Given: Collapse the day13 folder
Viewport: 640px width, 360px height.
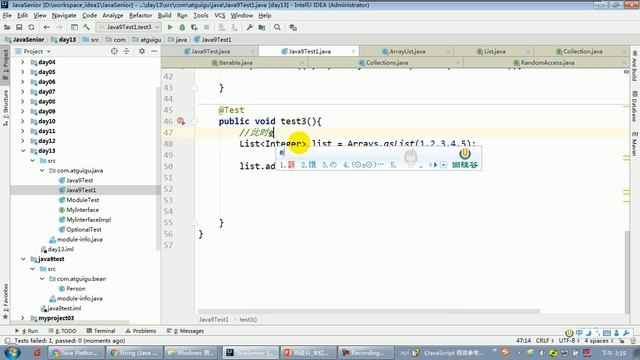Looking at the screenshot, I should 23,151.
